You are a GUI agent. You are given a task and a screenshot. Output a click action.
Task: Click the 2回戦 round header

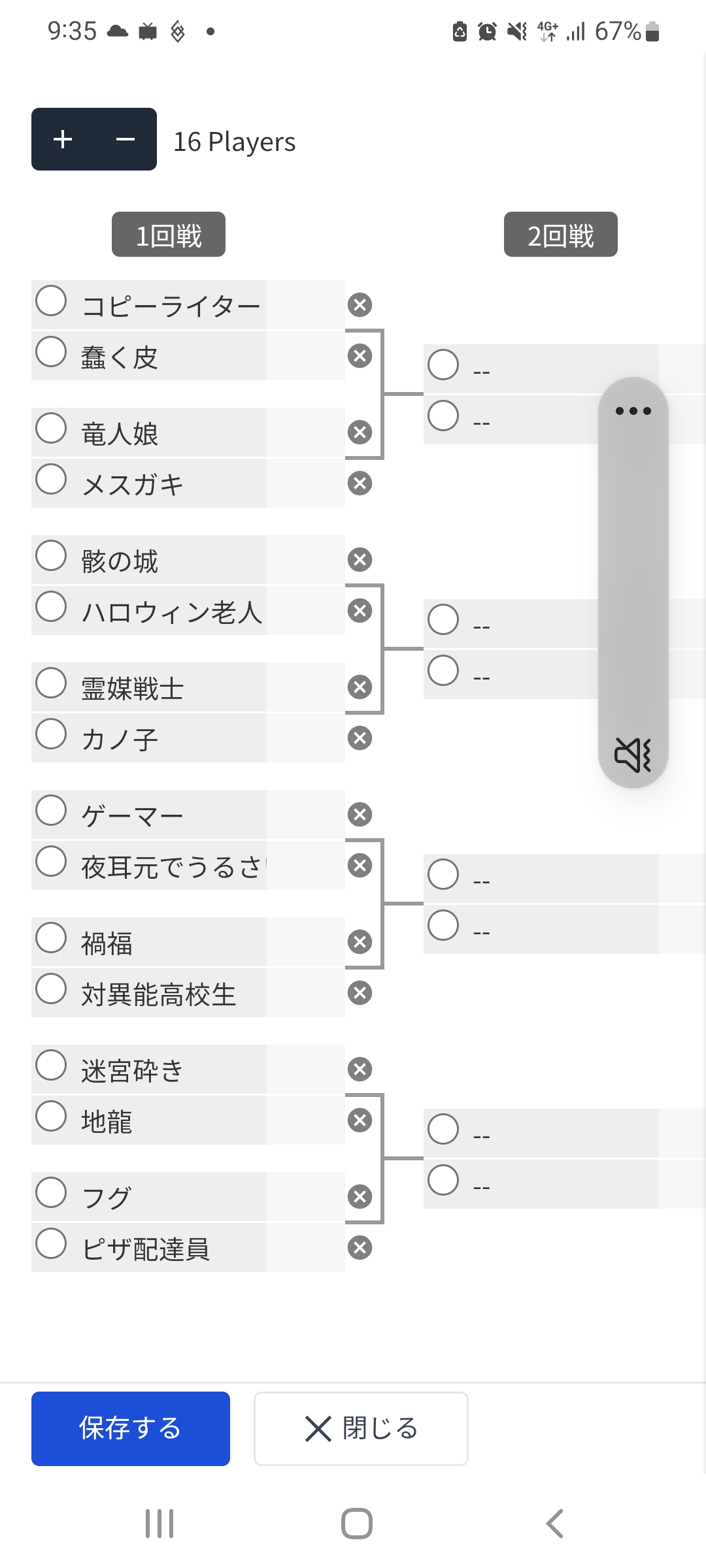pos(560,235)
